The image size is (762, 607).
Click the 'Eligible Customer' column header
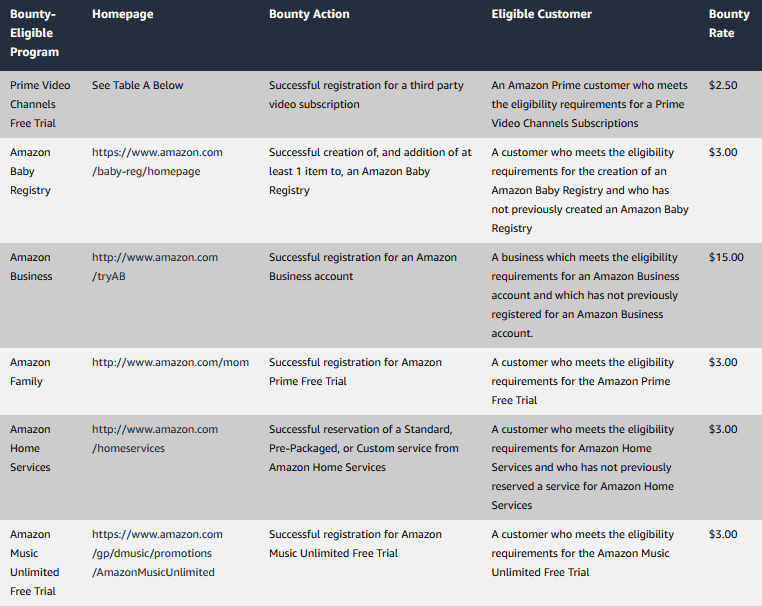(x=541, y=14)
